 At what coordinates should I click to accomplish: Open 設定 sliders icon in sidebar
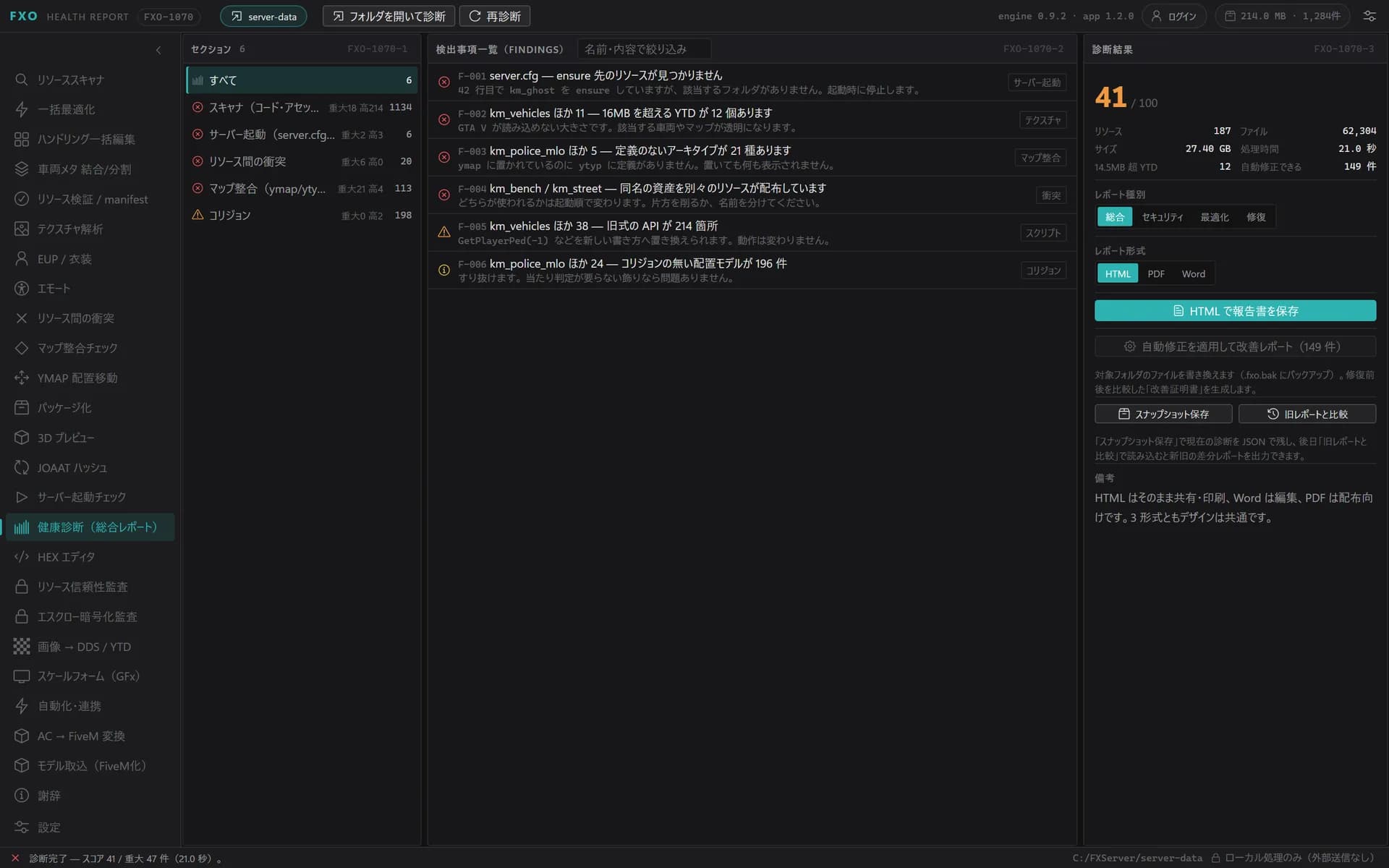pyautogui.click(x=22, y=827)
